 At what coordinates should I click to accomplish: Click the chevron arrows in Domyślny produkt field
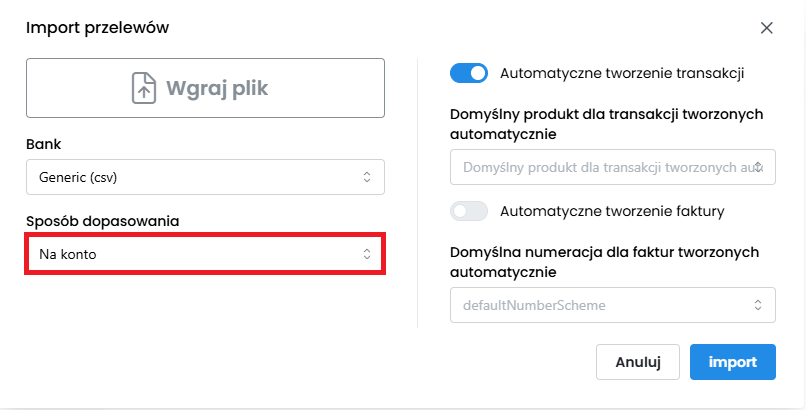click(x=759, y=167)
